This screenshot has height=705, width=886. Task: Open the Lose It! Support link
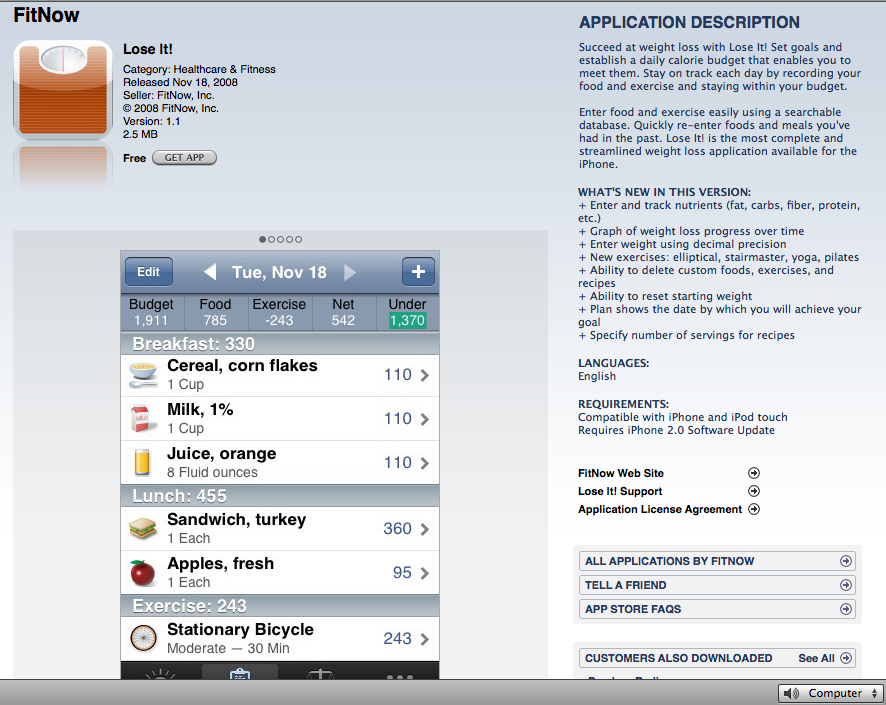coord(620,491)
